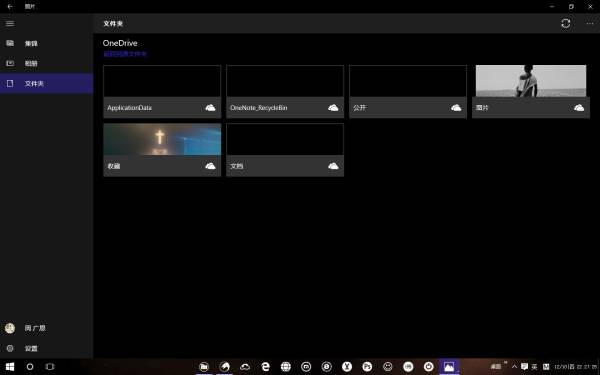
Task: Minimize the Photos window
Action: coord(552,7)
